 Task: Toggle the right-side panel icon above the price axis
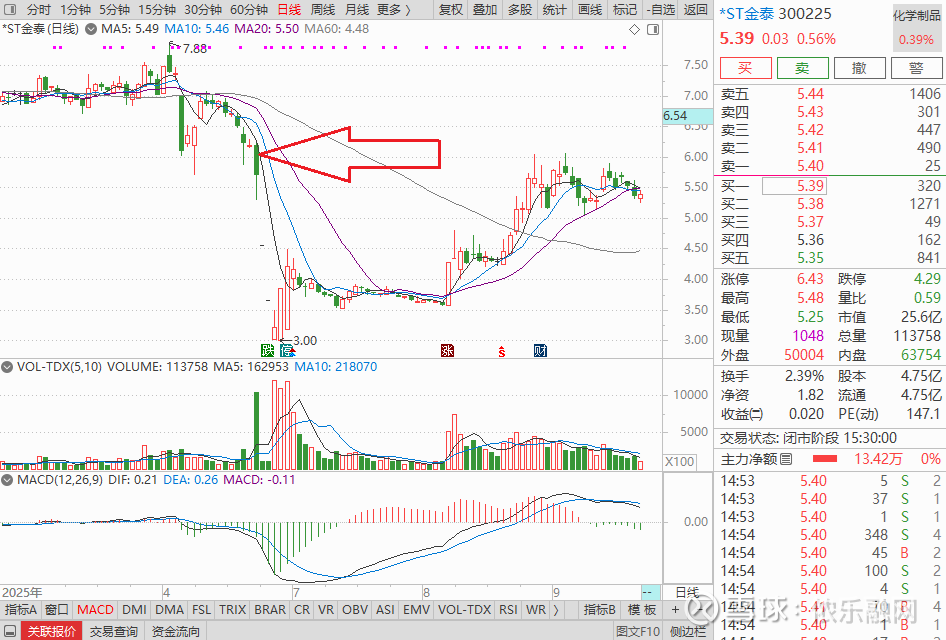653,30
